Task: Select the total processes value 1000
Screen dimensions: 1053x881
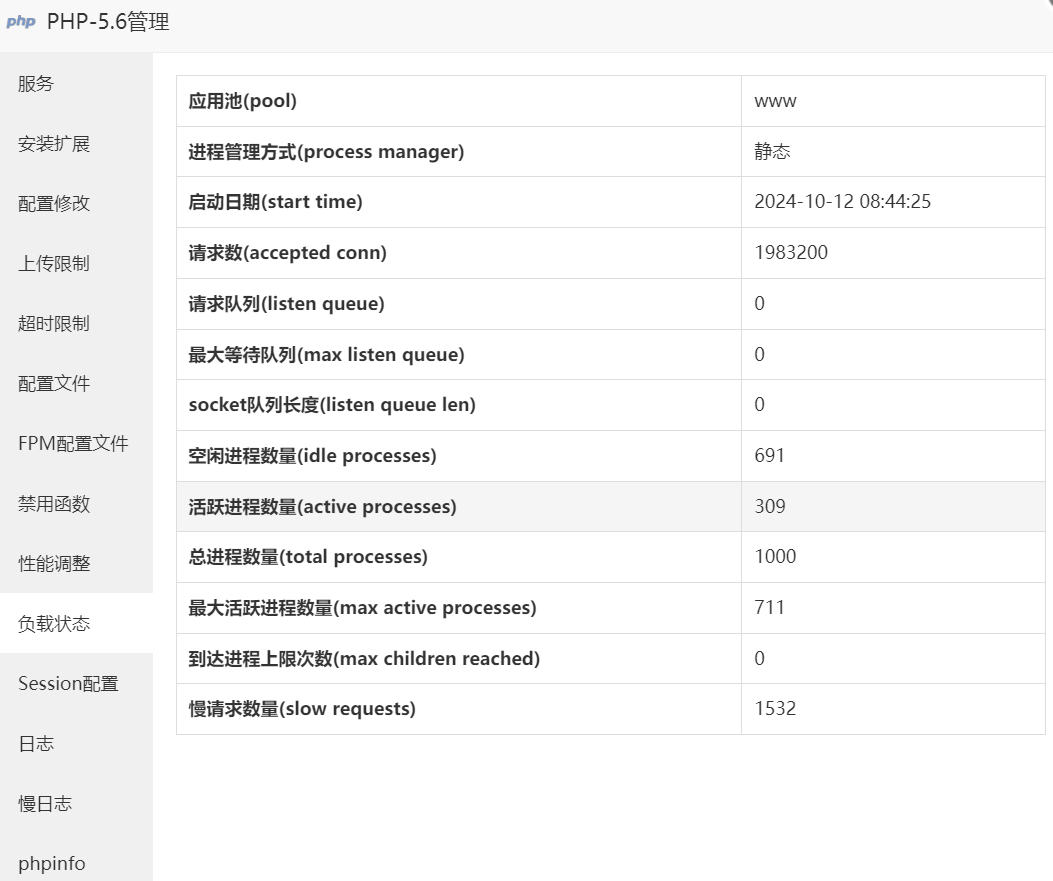Action: tap(775, 557)
